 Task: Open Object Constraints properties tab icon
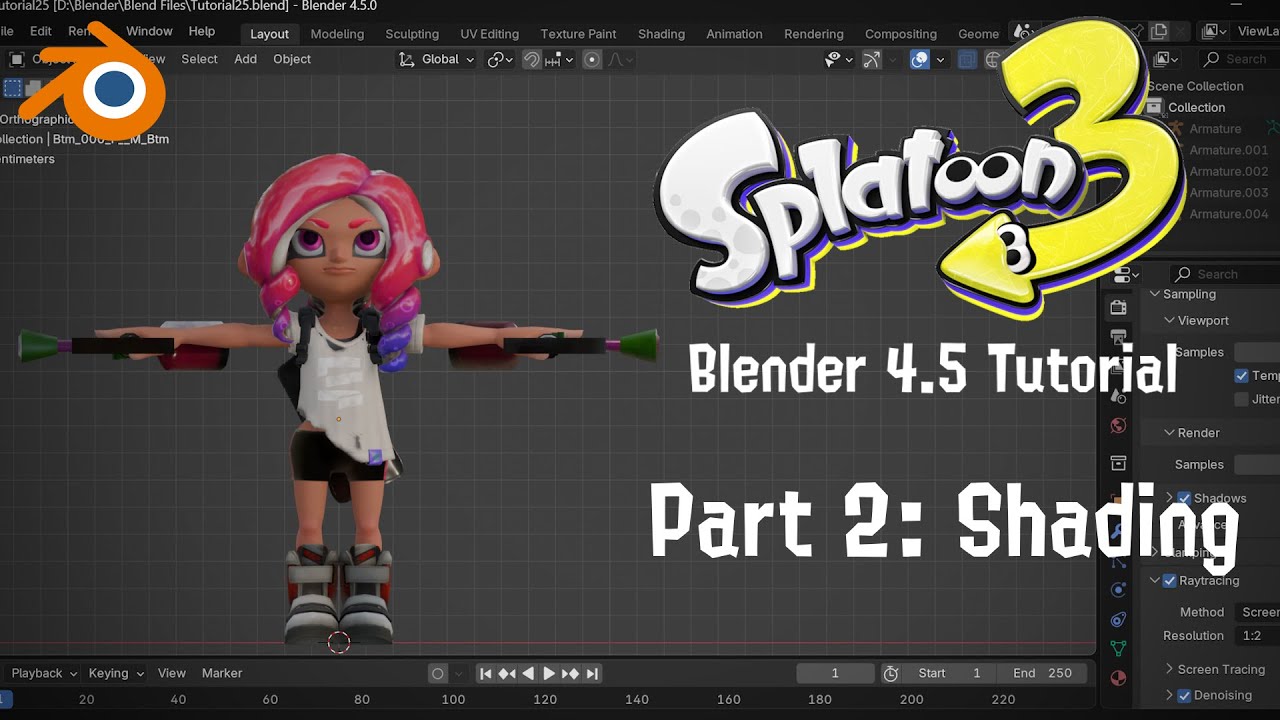point(1118,619)
